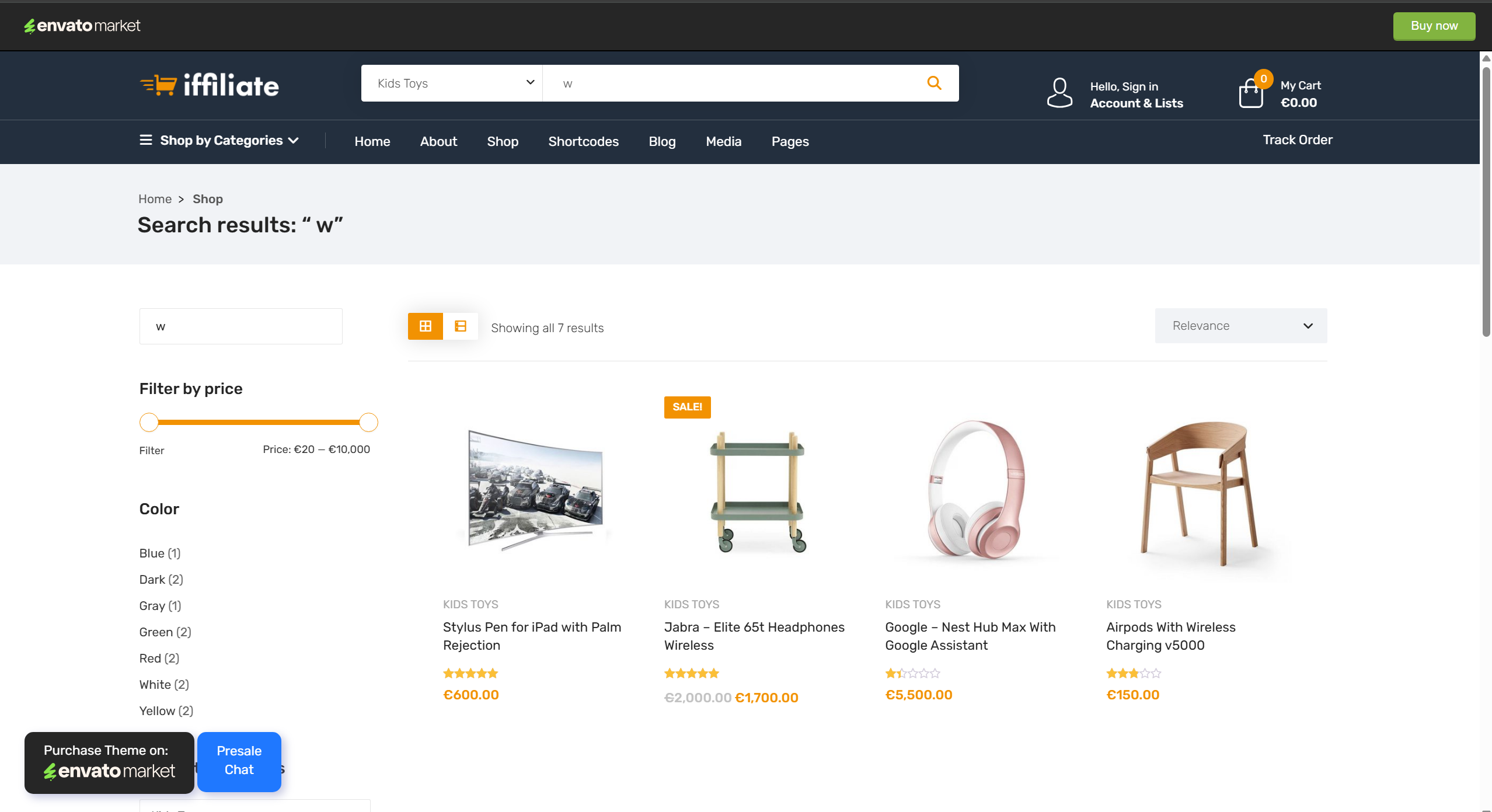Click the Shop breadcrumb

(x=208, y=199)
